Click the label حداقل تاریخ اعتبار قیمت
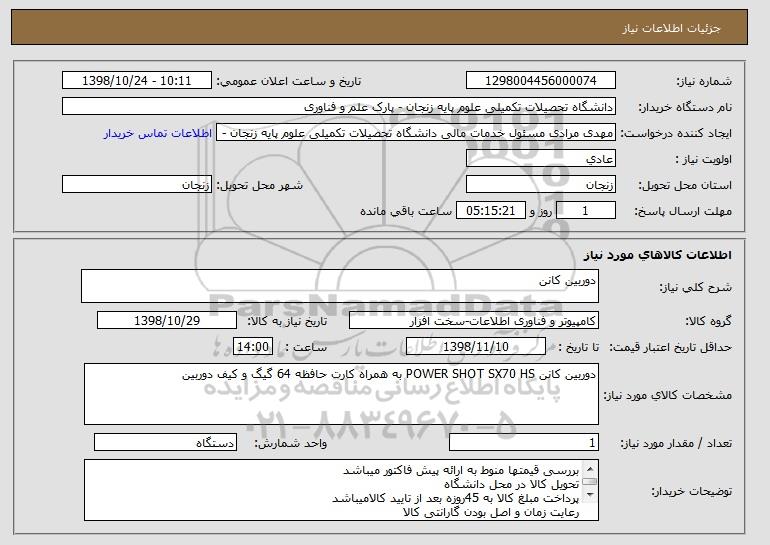The image size is (770, 545). point(670,347)
